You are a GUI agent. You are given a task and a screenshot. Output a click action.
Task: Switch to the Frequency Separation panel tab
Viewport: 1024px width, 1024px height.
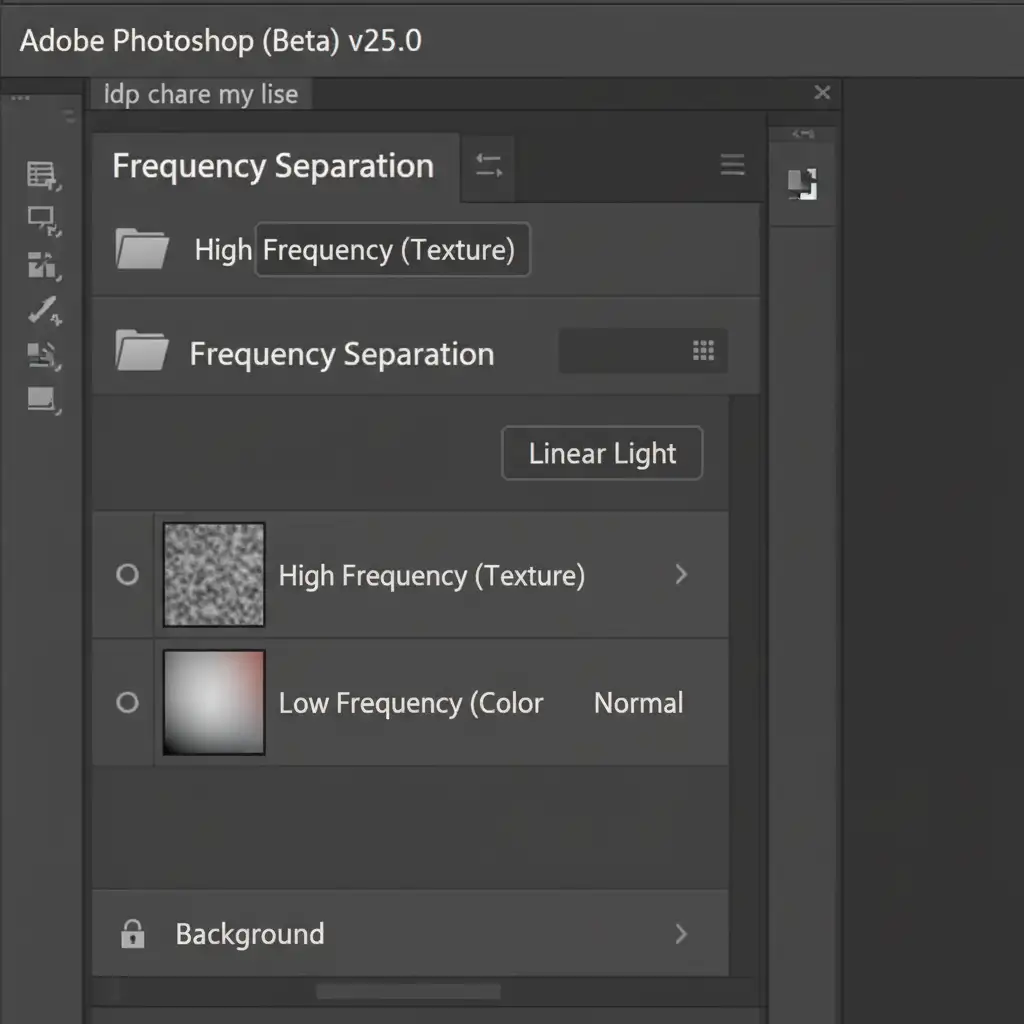click(x=273, y=166)
